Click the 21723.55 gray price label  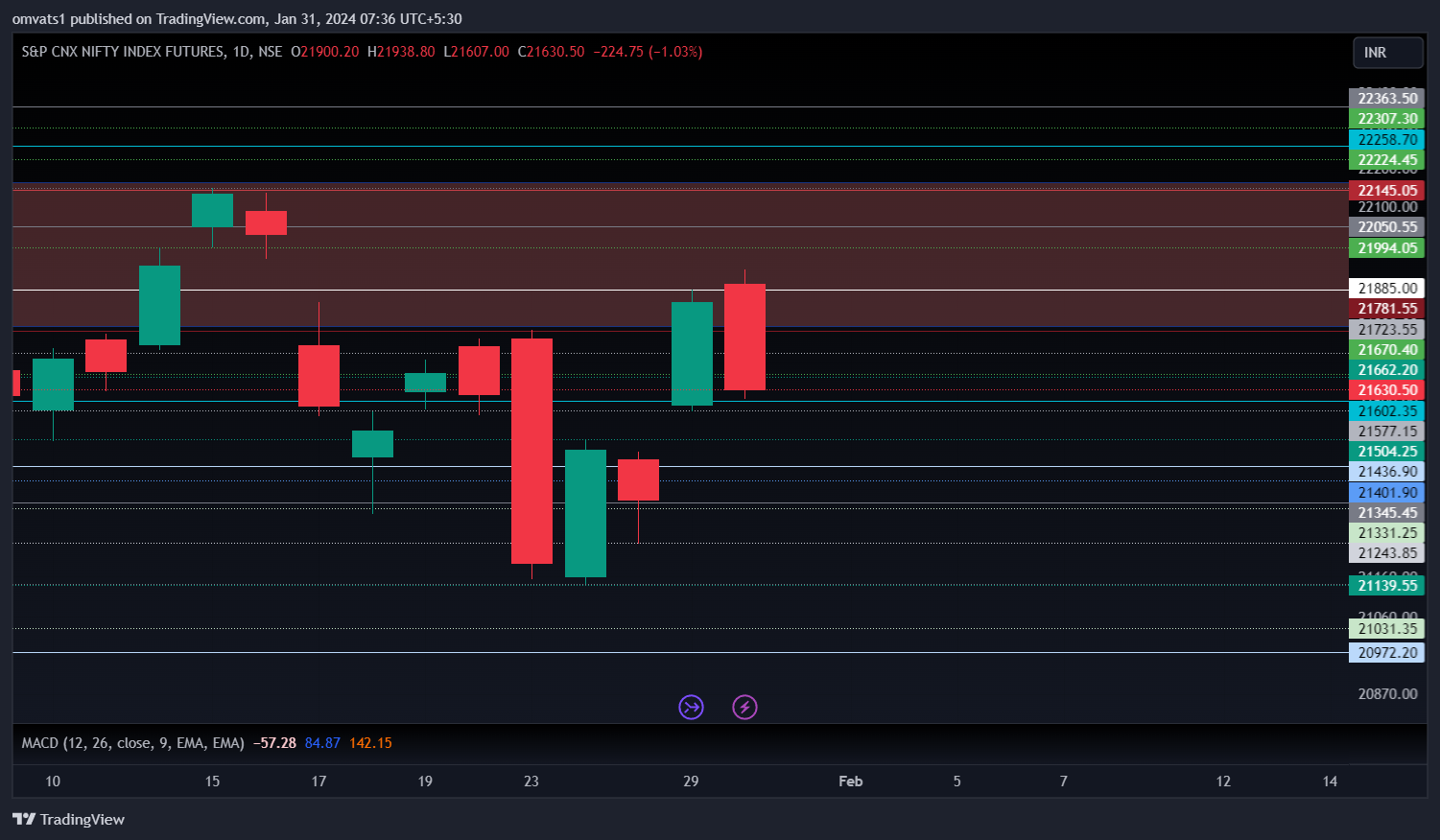(1387, 330)
